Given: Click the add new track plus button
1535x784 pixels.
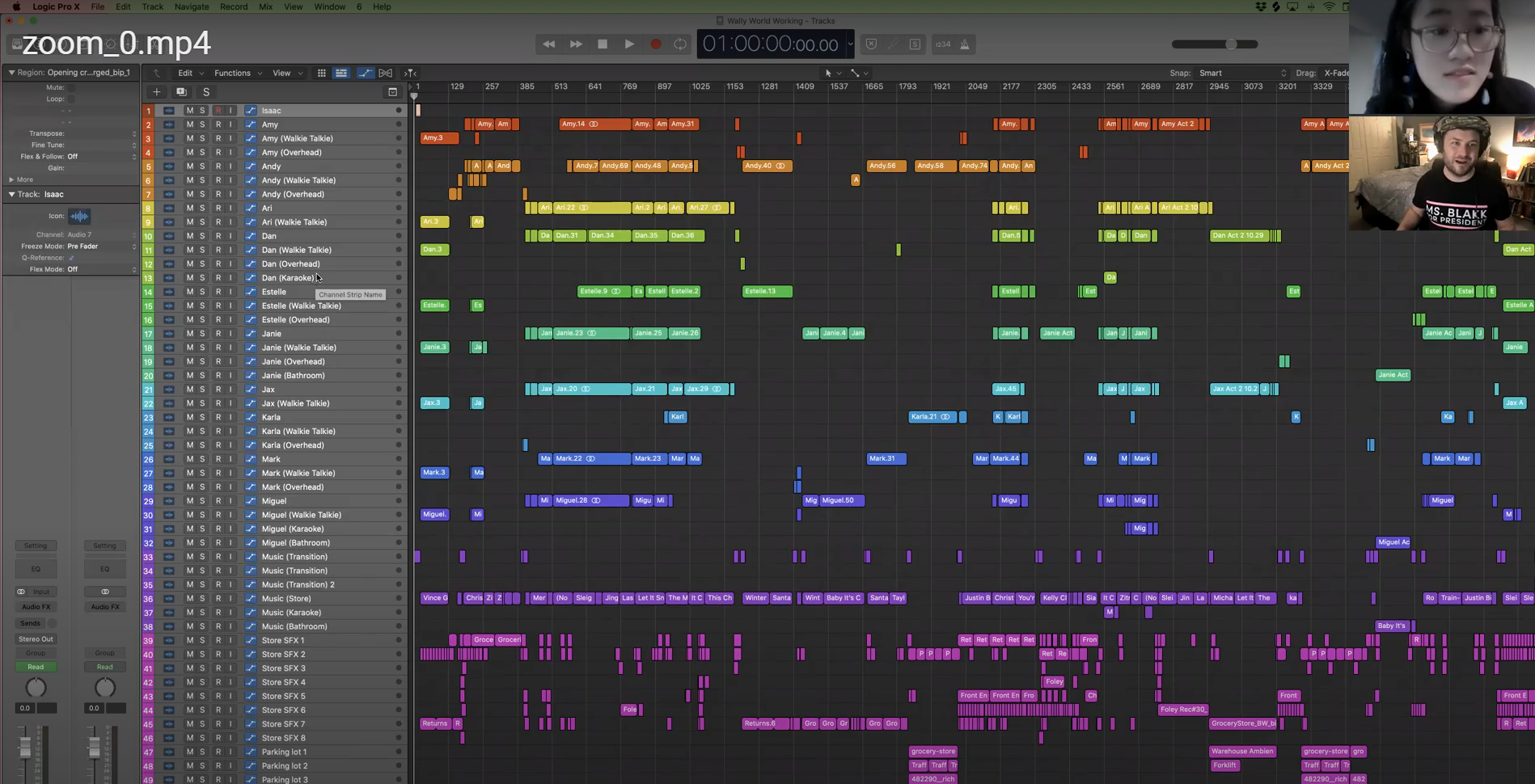Looking at the screenshot, I should (x=156, y=92).
